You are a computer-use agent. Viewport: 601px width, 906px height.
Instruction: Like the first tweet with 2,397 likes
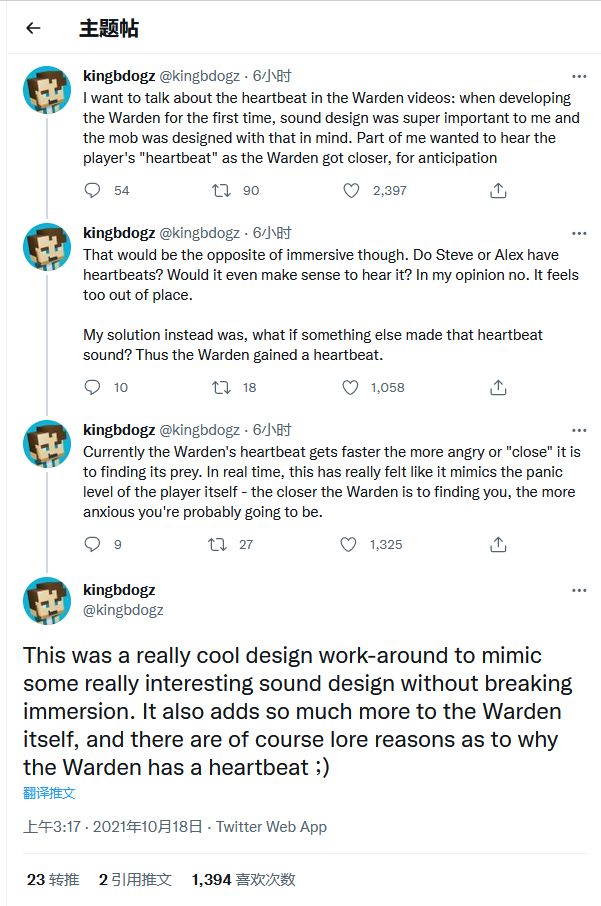tap(350, 190)
